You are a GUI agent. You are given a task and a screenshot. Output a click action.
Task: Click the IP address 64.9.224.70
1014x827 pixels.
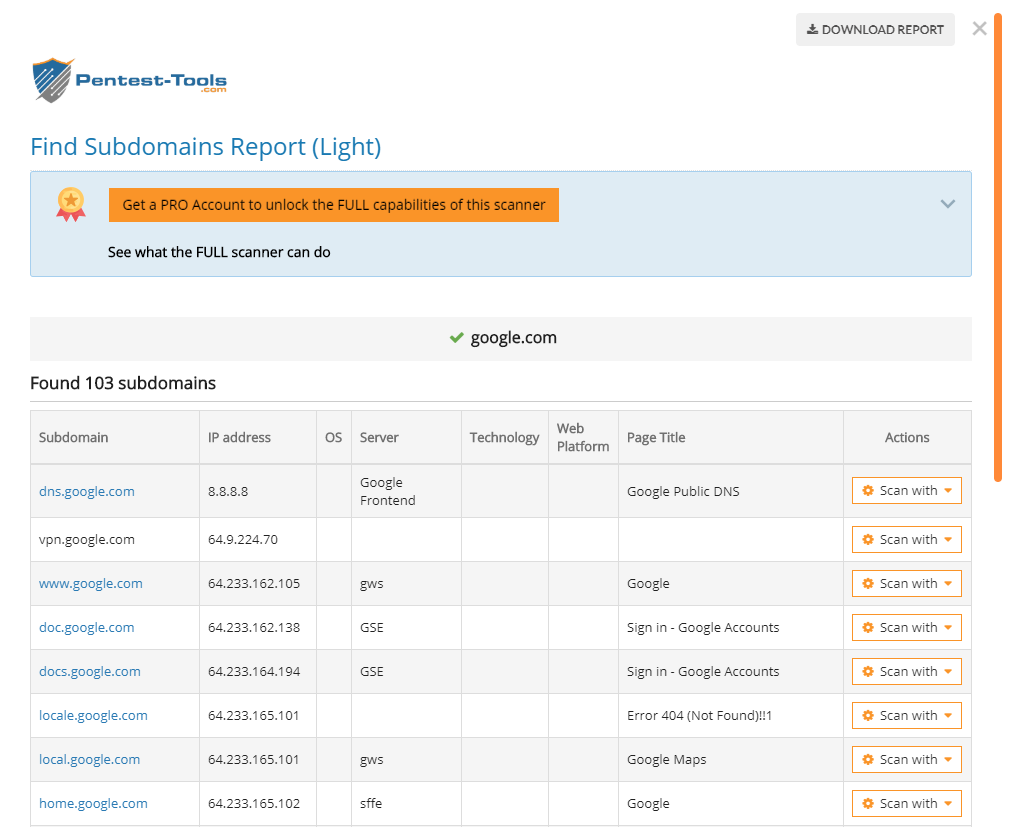click(x=243, y=540)
